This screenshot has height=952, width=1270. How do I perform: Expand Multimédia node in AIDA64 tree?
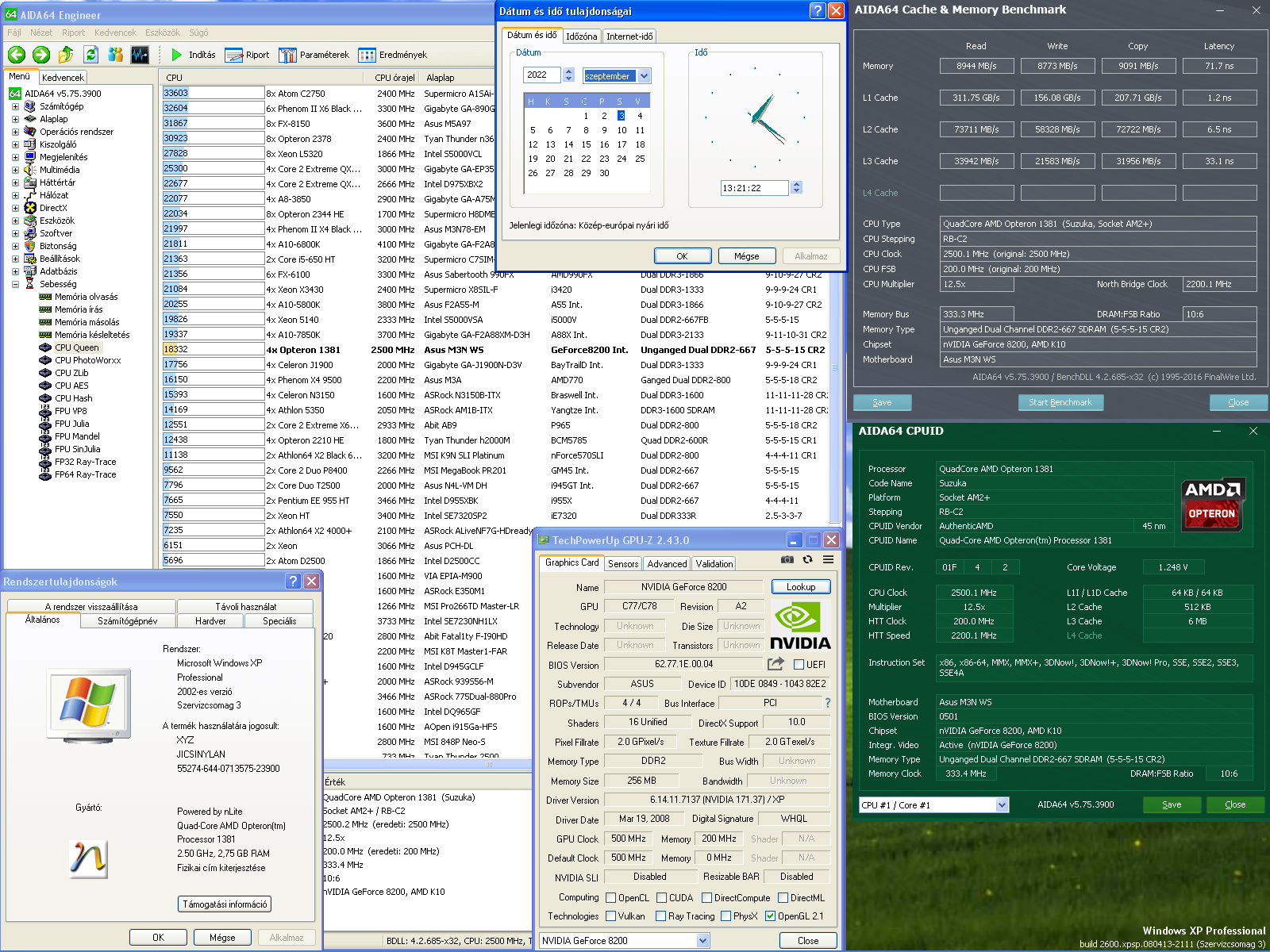15,170
